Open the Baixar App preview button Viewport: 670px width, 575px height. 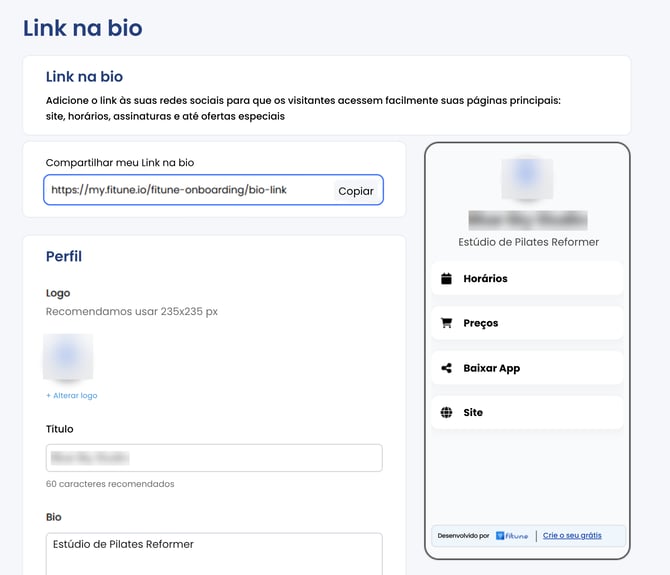(x=527, y=368)
